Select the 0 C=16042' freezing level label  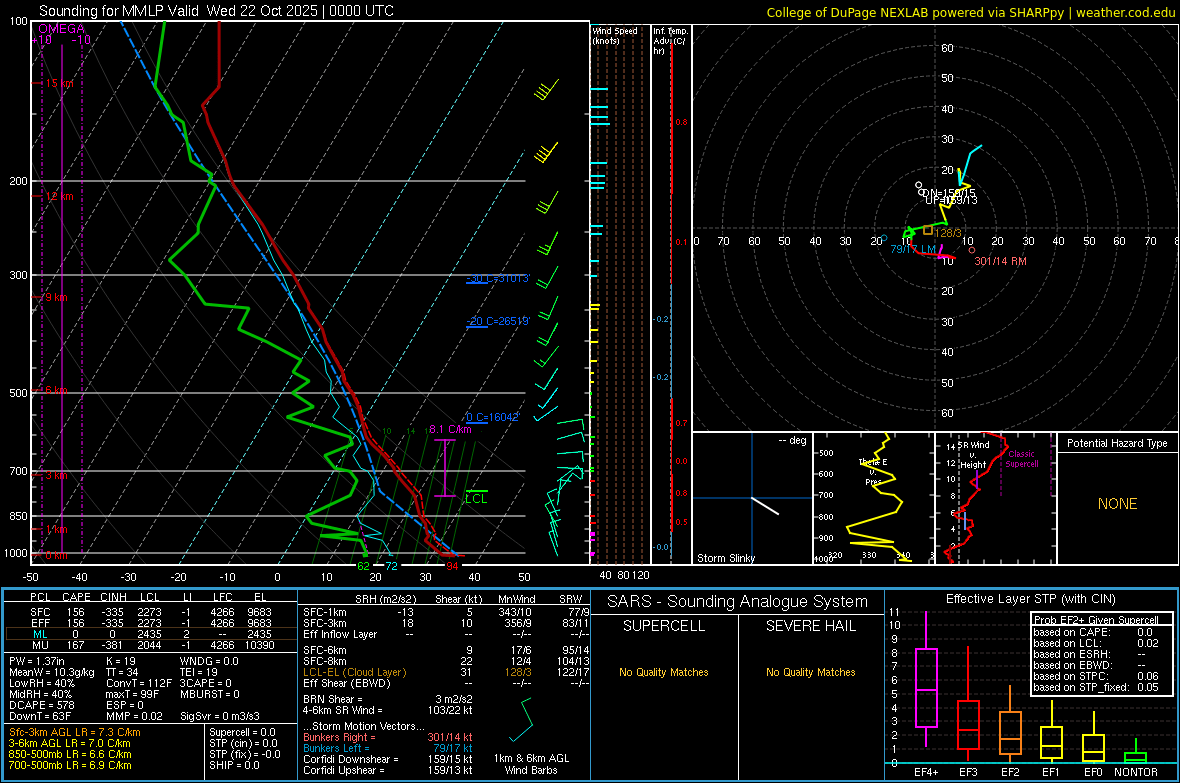493,417
